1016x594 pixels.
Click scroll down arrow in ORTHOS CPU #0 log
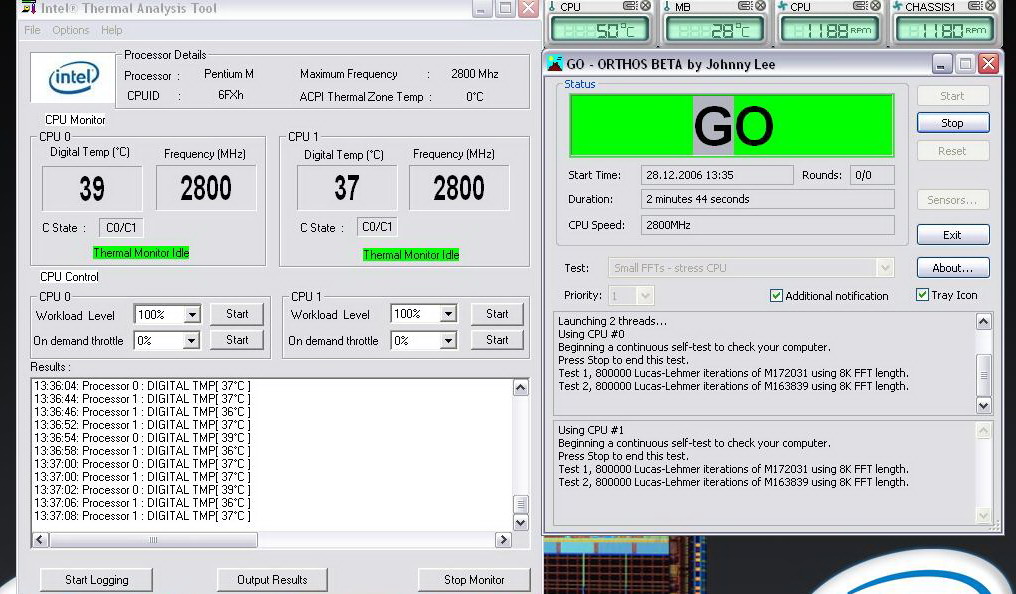click(x=984, y=406)
